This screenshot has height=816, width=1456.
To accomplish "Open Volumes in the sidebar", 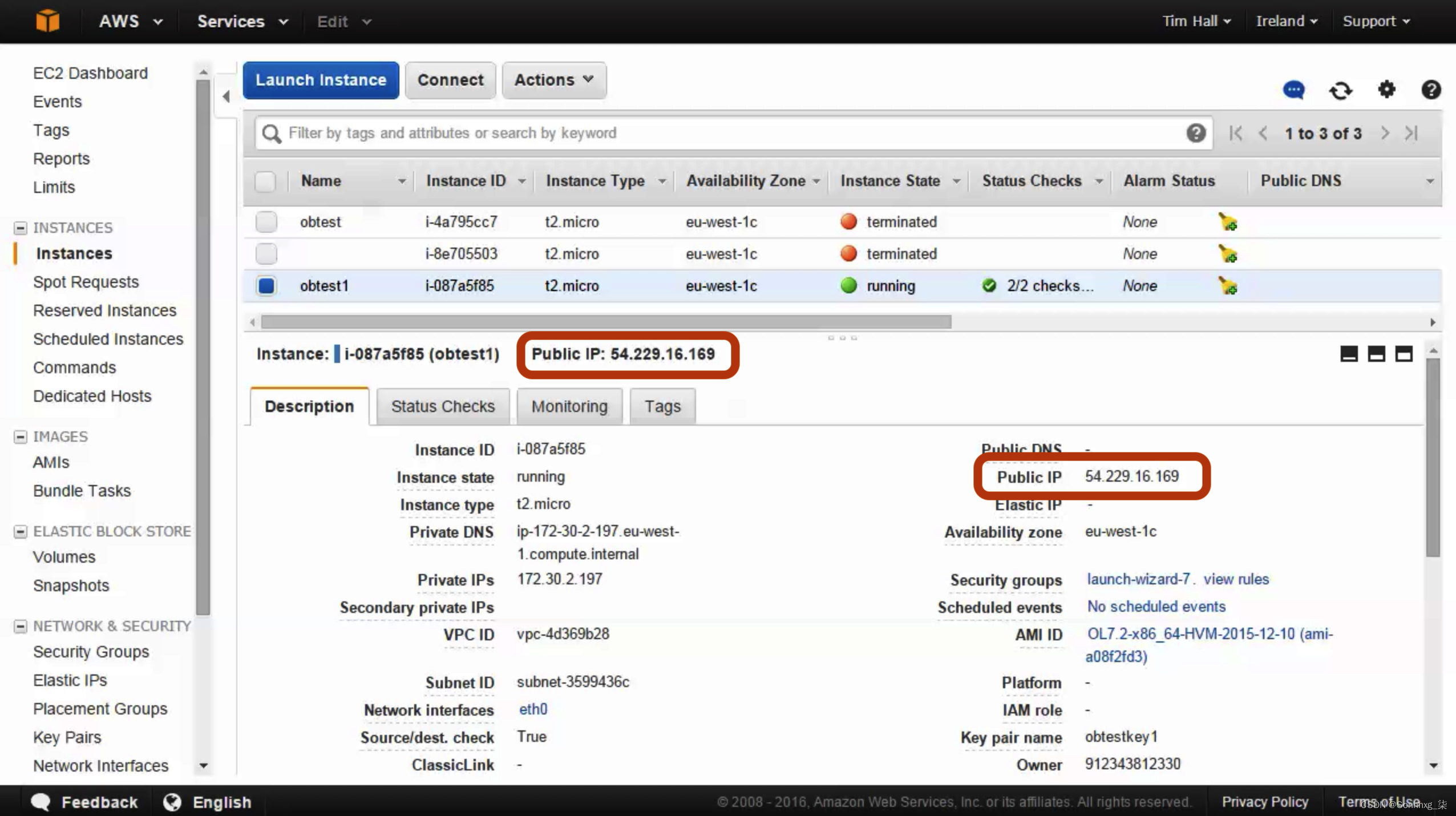I will click(64, 557).
